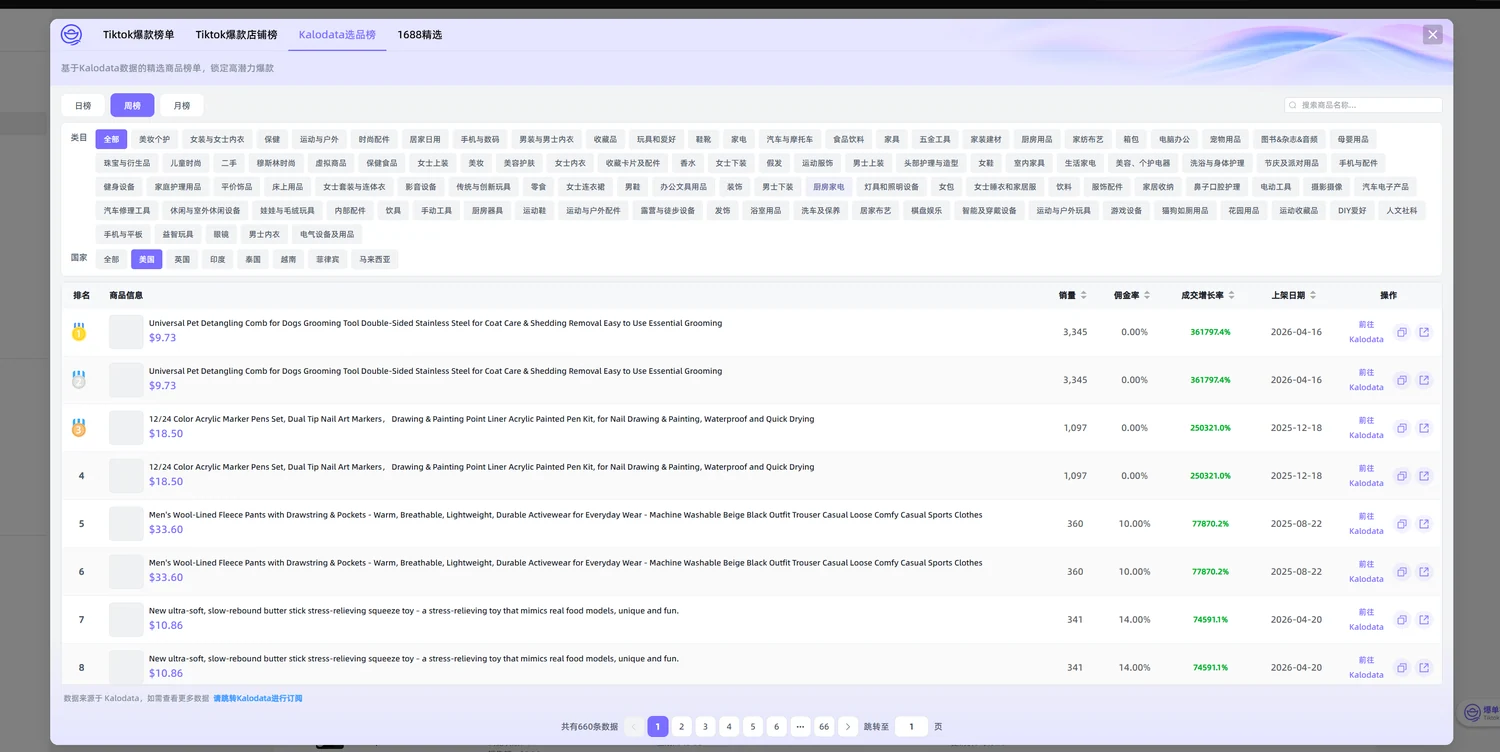The width and height of the screenshot is (1500, 752).
Task: Open the external link icon for the rank 6 row
Action: coord(1424,572)
